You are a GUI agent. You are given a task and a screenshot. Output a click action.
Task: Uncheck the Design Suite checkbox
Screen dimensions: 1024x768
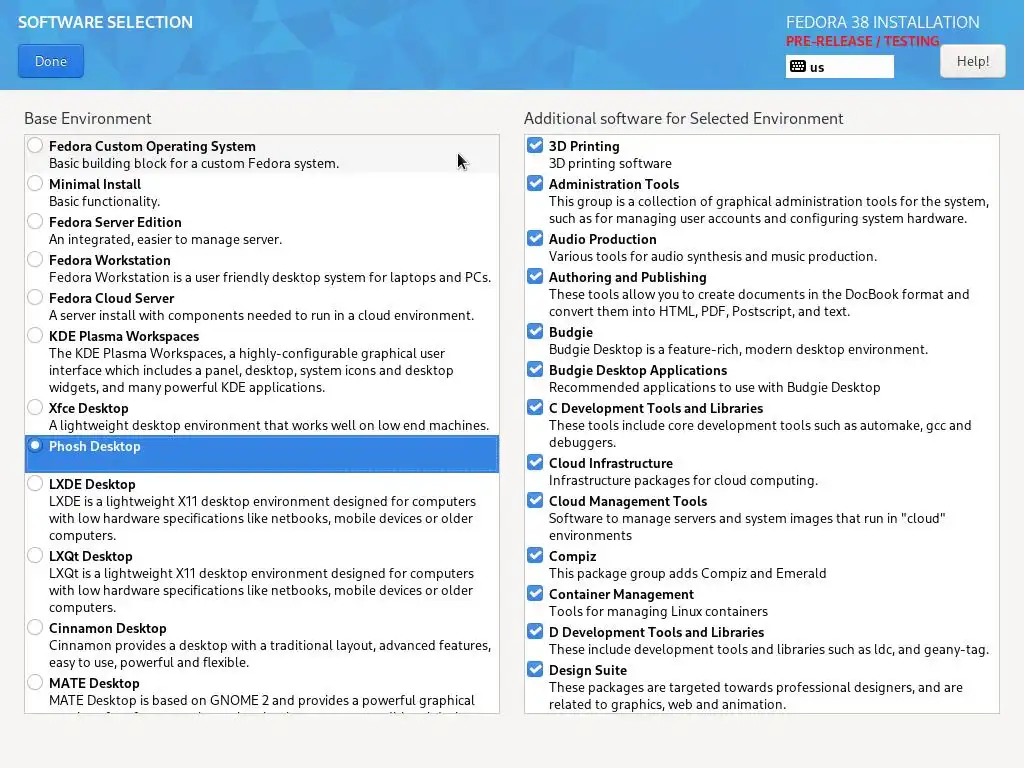tap(535, 669)
